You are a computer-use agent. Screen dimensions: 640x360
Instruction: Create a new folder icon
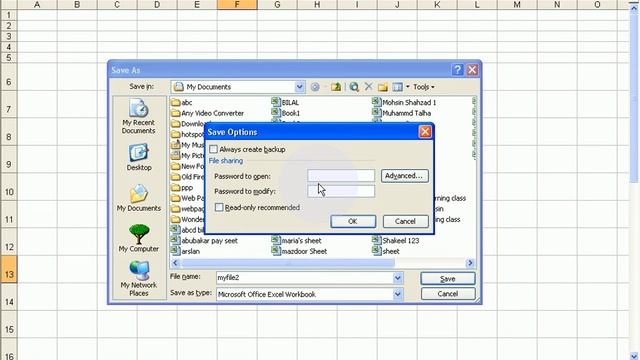pos(383,87)
